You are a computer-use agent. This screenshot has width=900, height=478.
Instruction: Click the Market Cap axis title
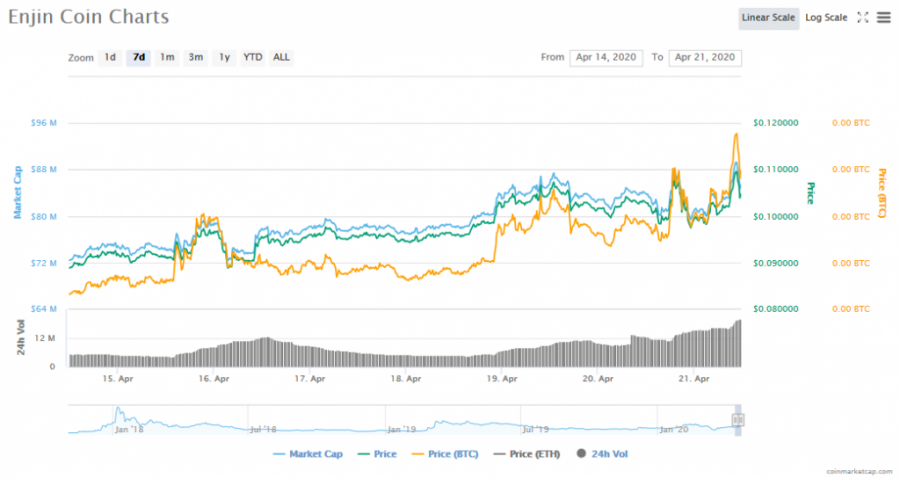(x=17, y=192)
